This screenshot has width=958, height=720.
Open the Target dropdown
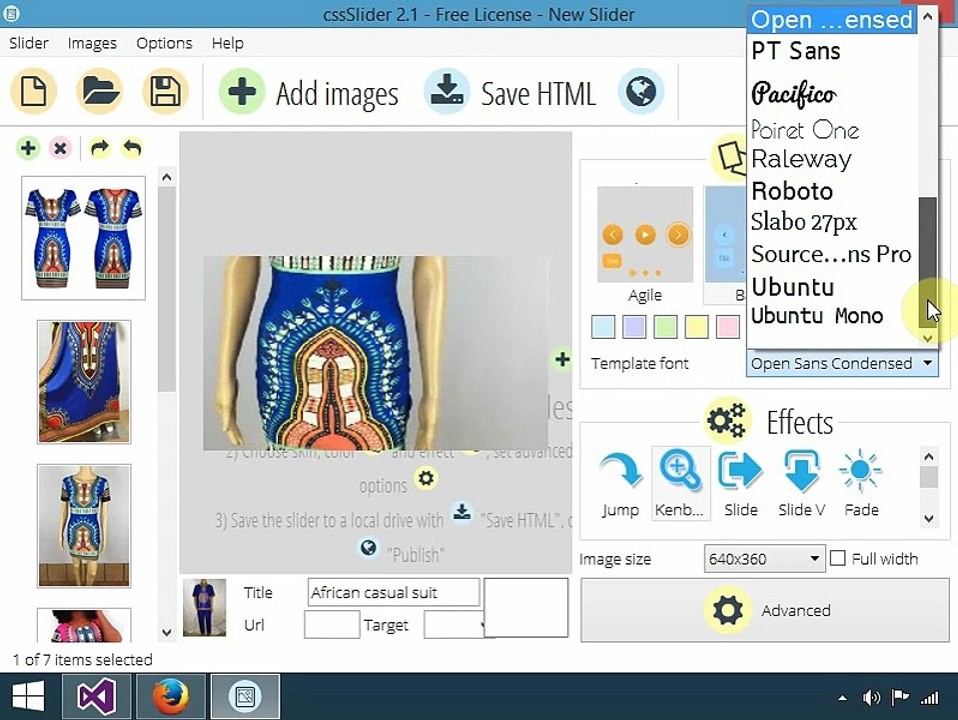tap(456, 625)
